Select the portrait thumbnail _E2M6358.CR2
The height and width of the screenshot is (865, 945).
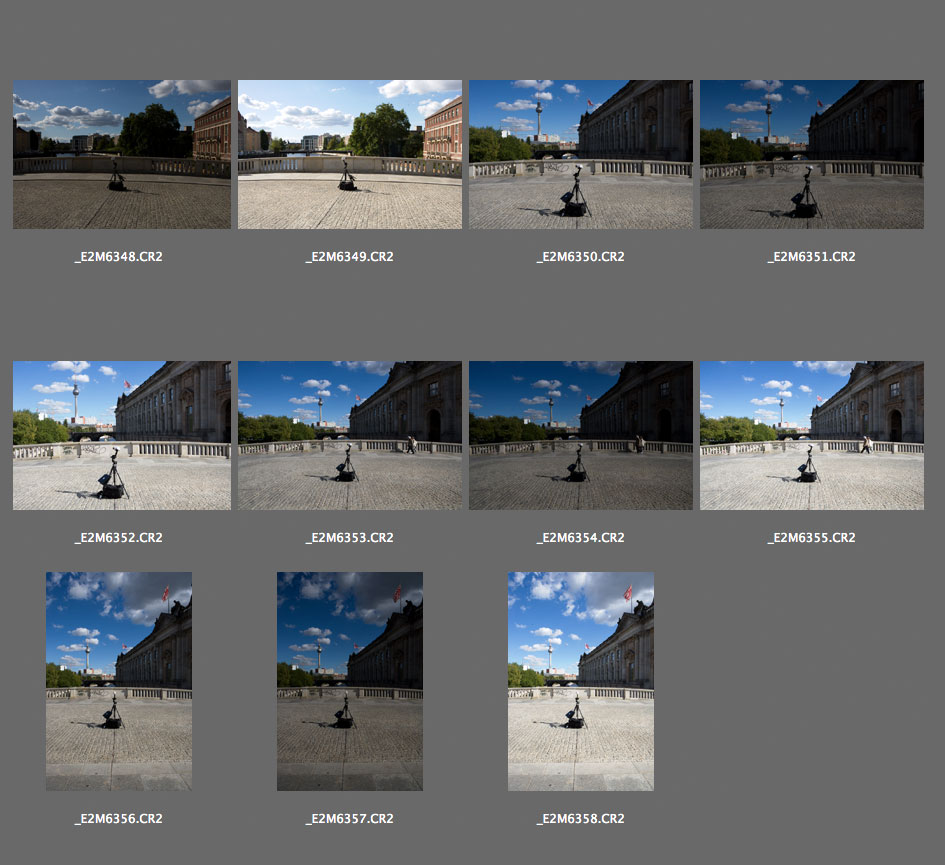click(581, 681)
